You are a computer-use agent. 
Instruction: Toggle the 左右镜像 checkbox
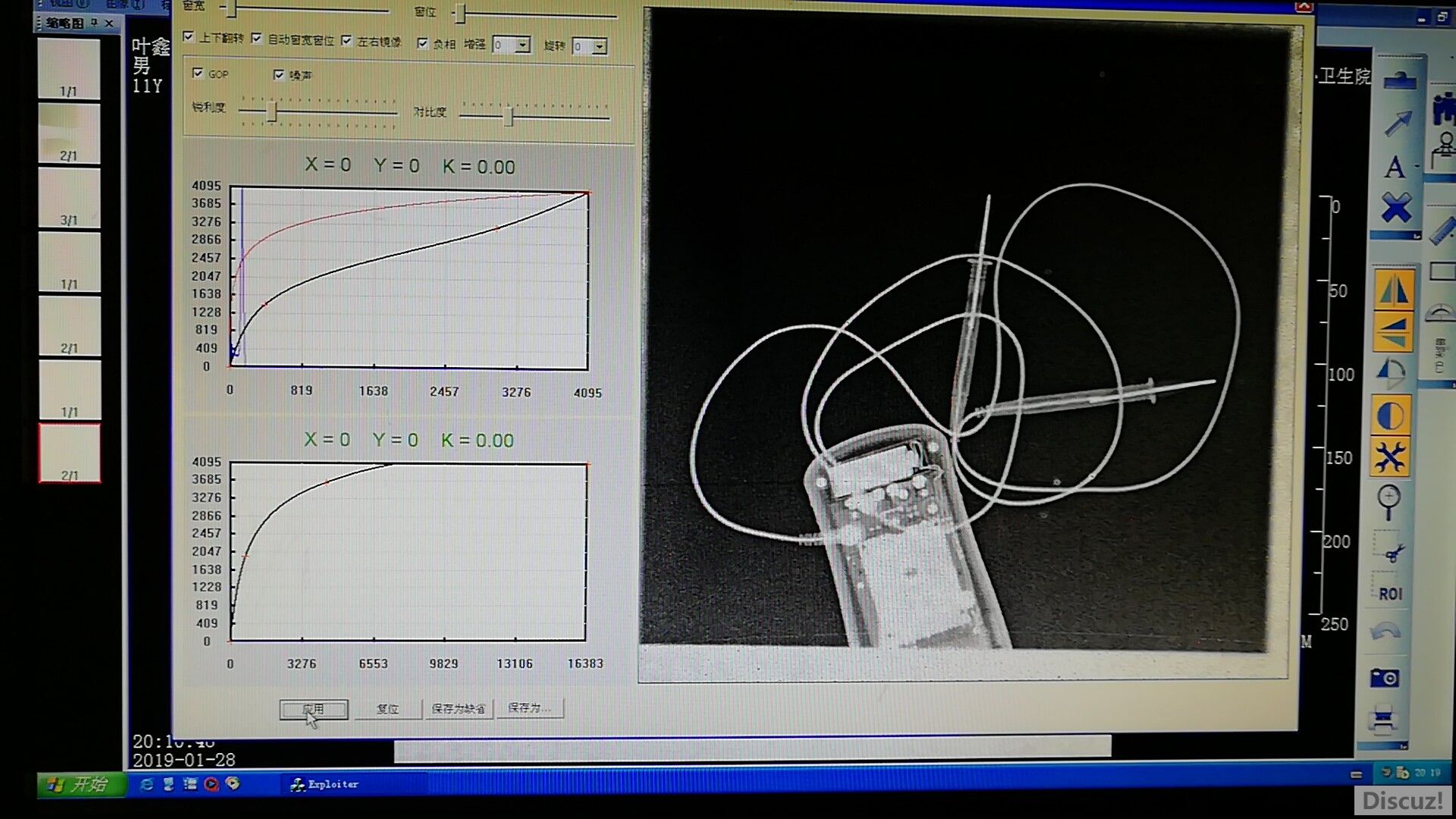click(347, 40)
